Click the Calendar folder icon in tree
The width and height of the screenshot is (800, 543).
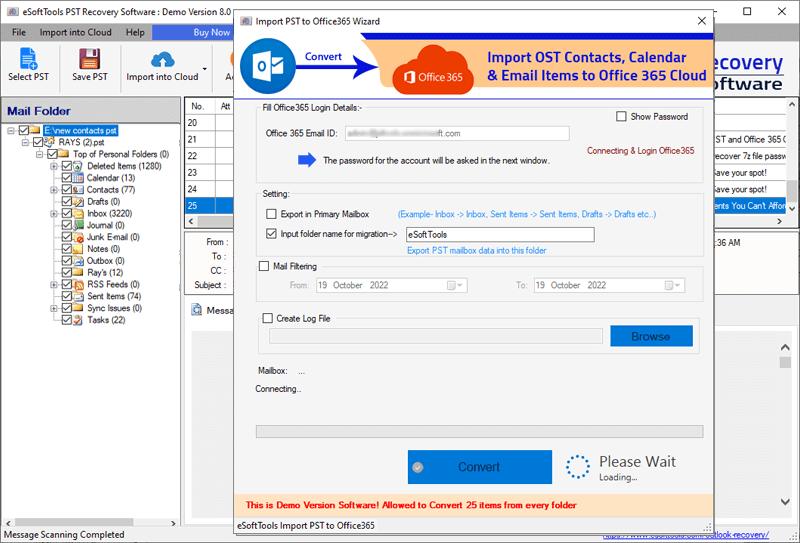78,178
